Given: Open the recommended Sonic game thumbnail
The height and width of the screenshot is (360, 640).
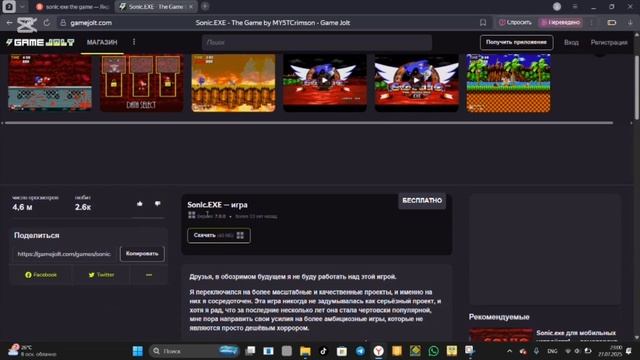Looking at the screenshot, I should pos(501,335).
